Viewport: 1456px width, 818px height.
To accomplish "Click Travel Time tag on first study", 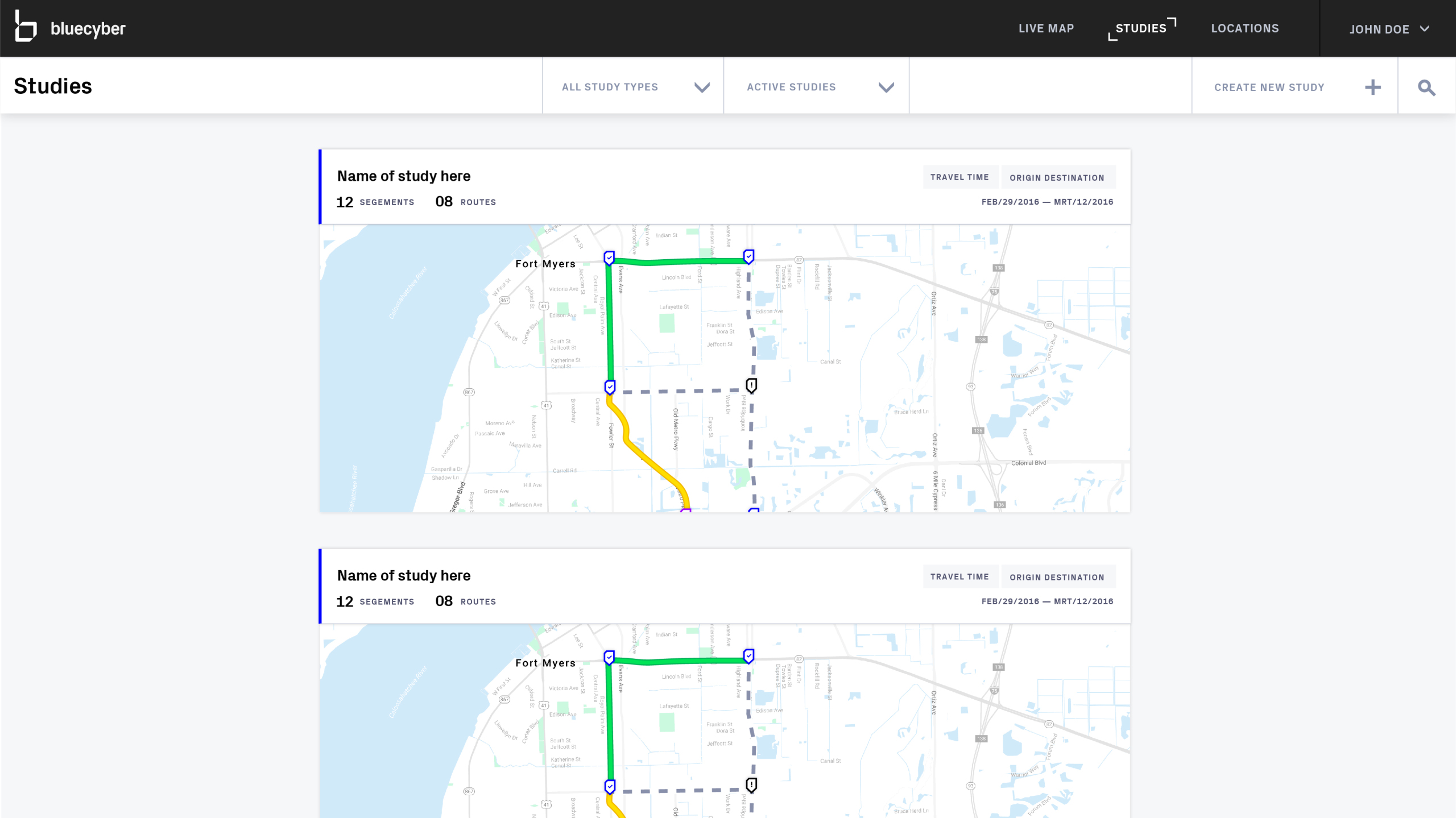I will click(x=959, y=177).
